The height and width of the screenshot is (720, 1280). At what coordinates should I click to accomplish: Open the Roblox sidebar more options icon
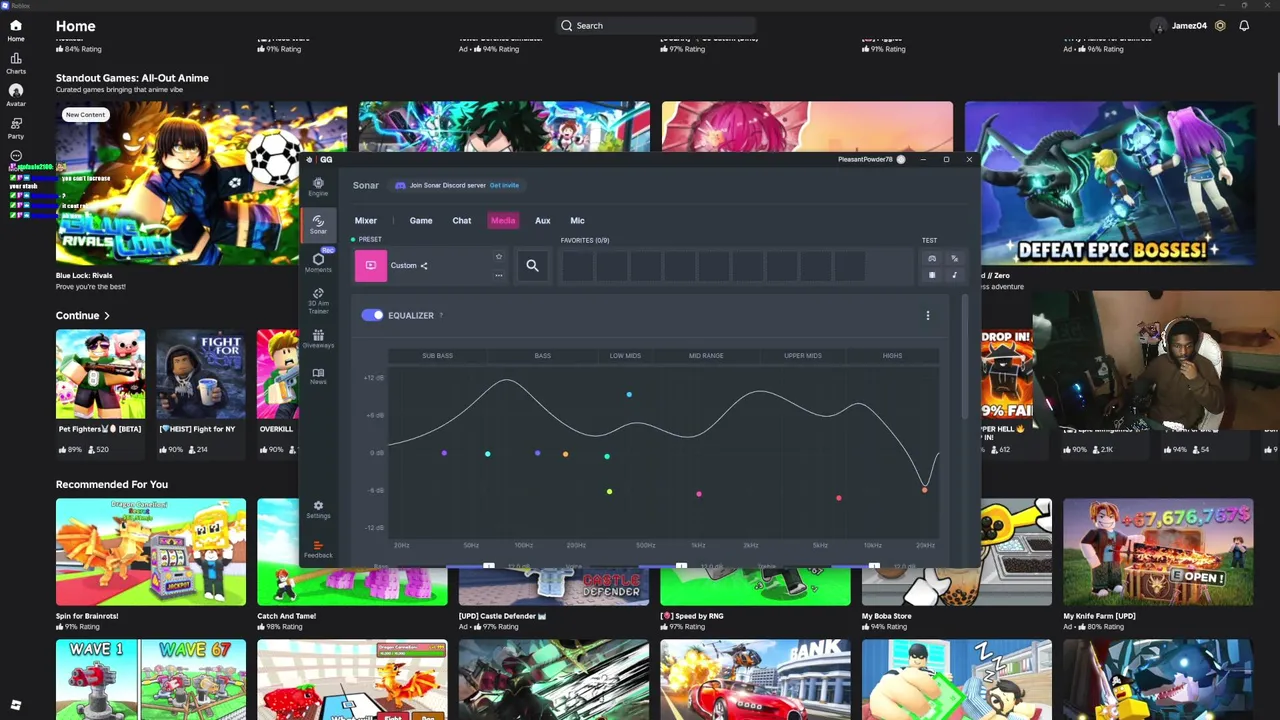click(x=16, y=156)
